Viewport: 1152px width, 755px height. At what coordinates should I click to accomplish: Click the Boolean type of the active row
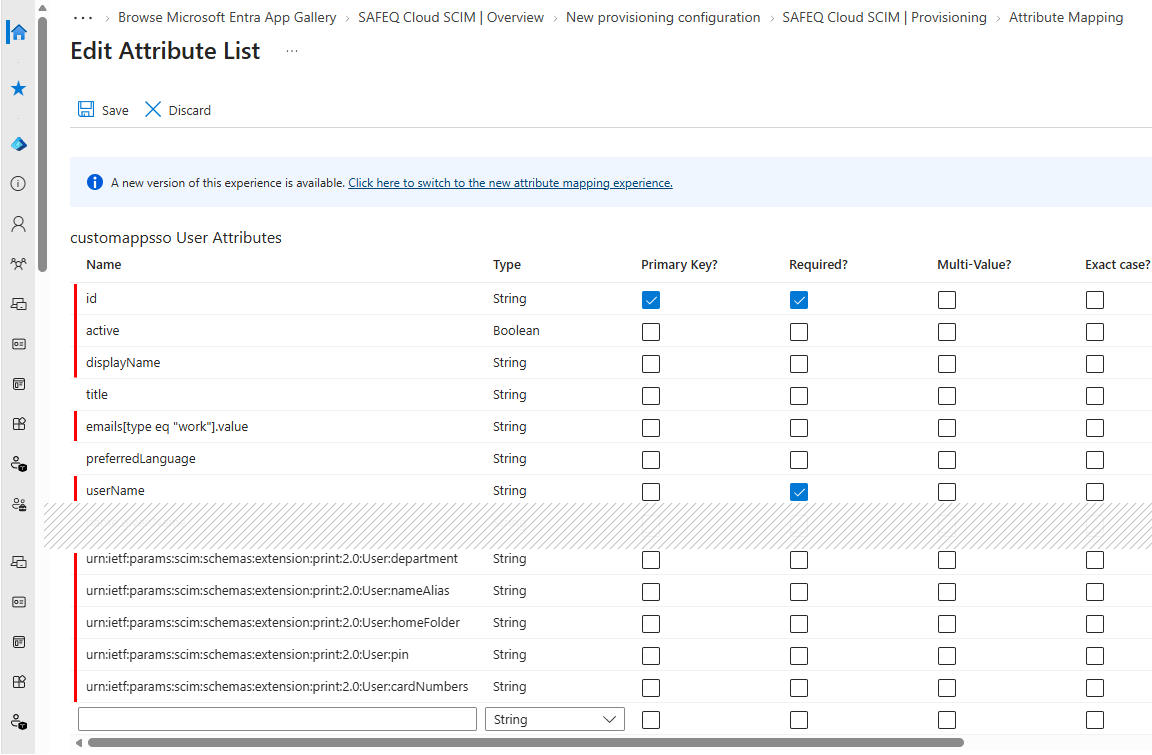[x=516, y=330]
